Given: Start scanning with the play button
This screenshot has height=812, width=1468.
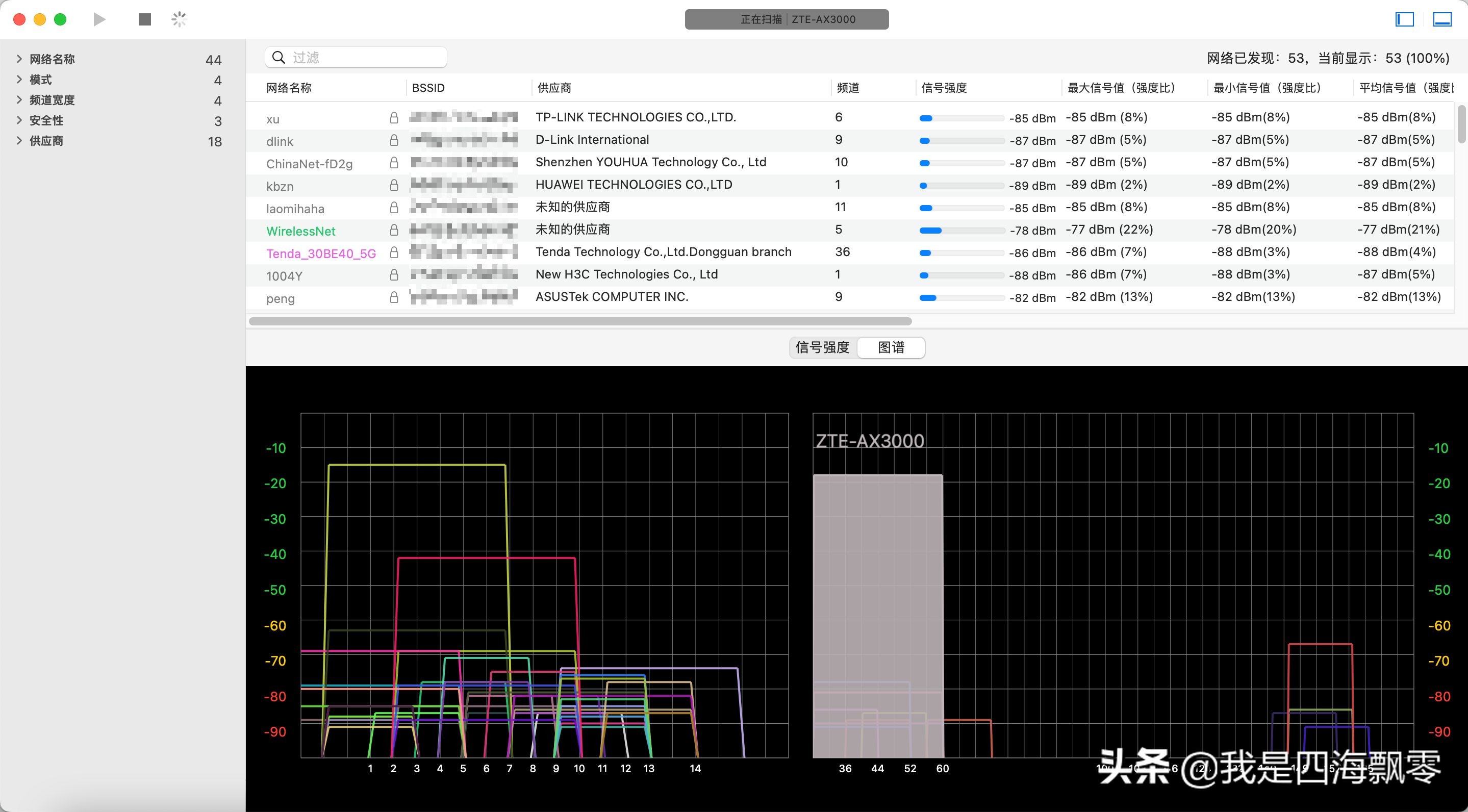Looking at the screenshot, I should (100, 19).
